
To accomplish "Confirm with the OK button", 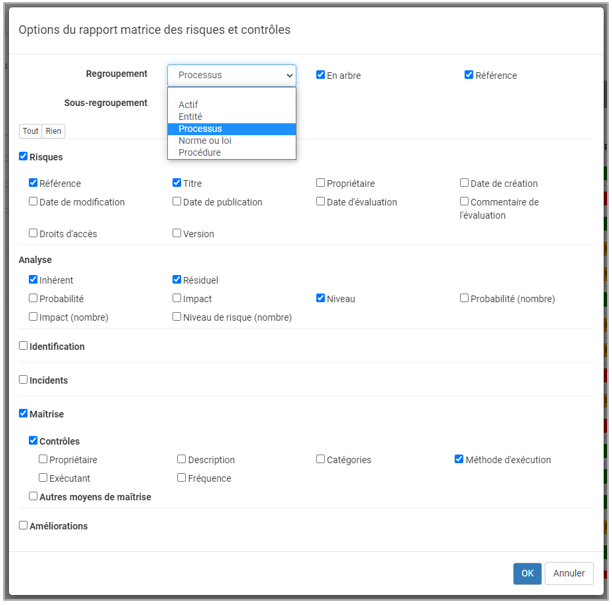I will coord(527,573).
